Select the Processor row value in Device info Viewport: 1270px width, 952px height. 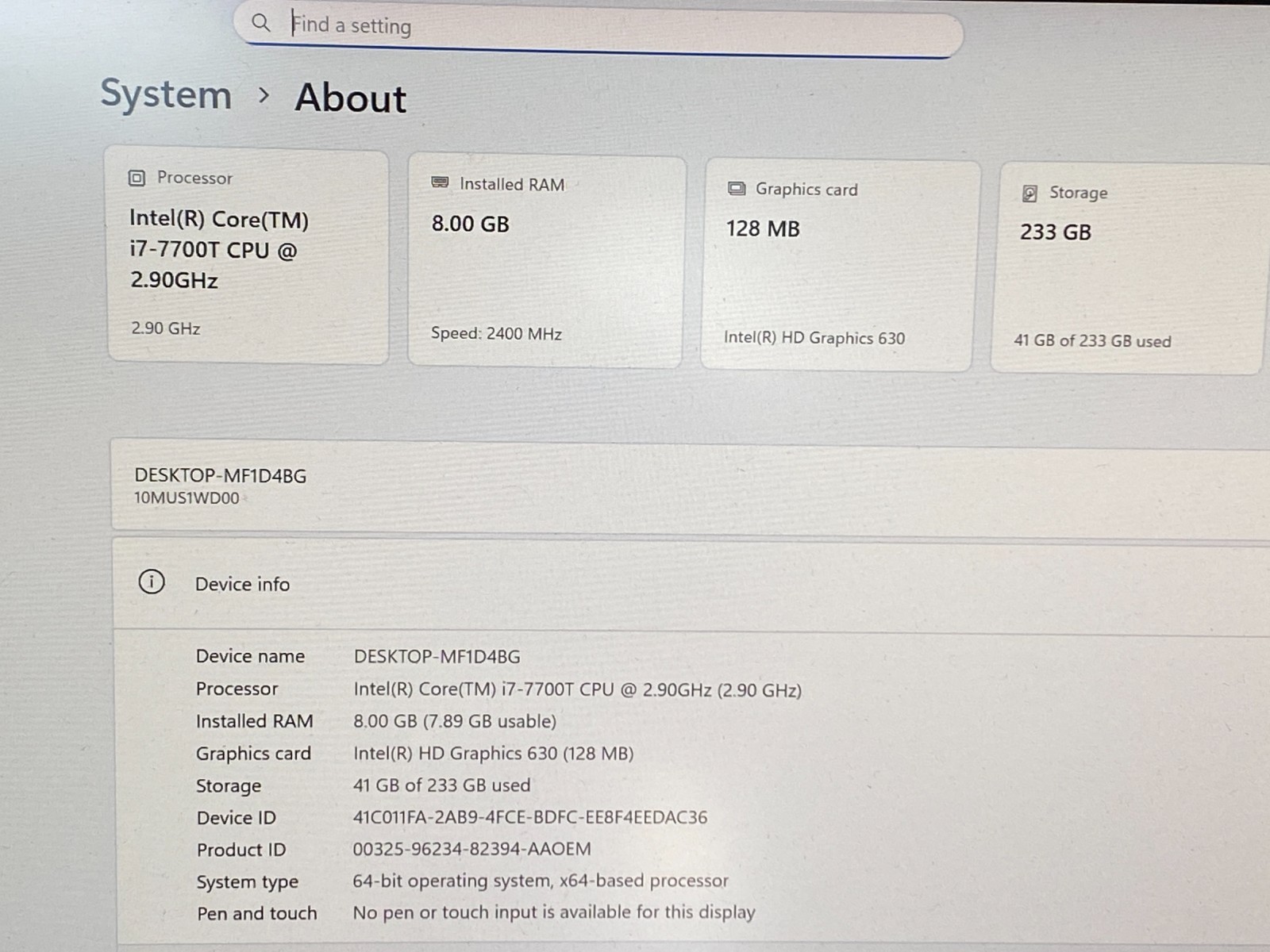[x=577, y=689]
